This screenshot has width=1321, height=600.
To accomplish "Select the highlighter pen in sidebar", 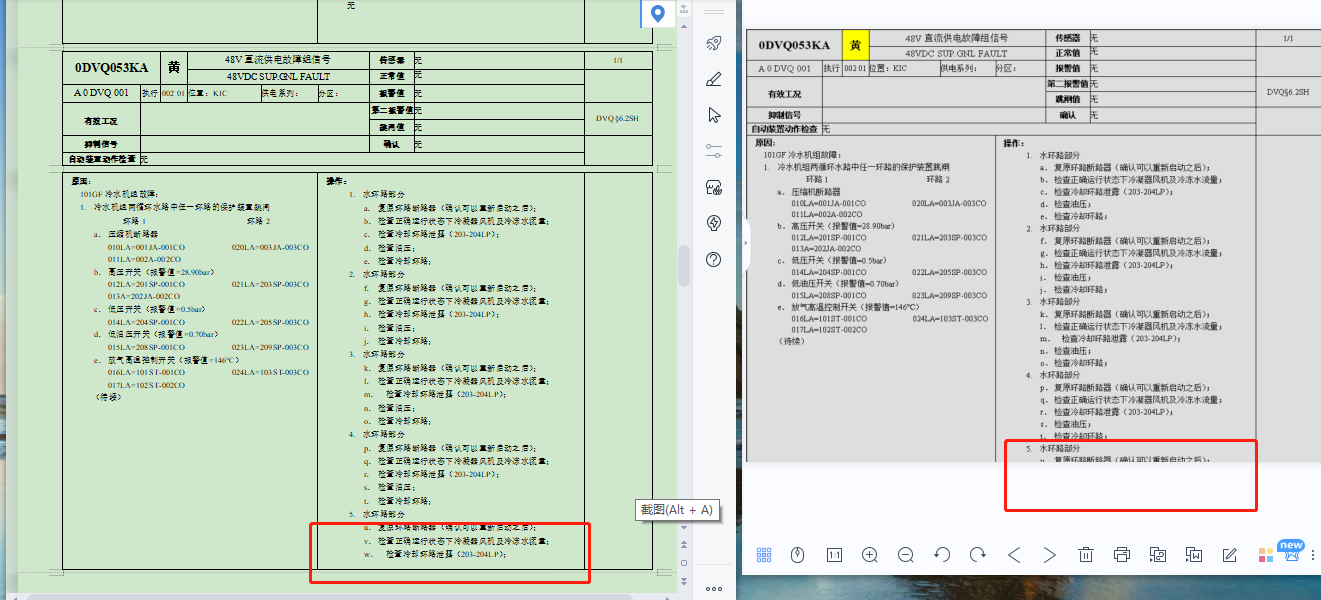I will click(714, 78).
